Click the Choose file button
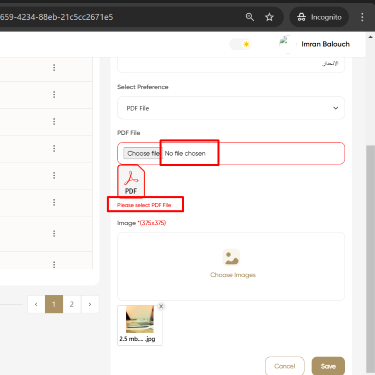 click(142, 153)
